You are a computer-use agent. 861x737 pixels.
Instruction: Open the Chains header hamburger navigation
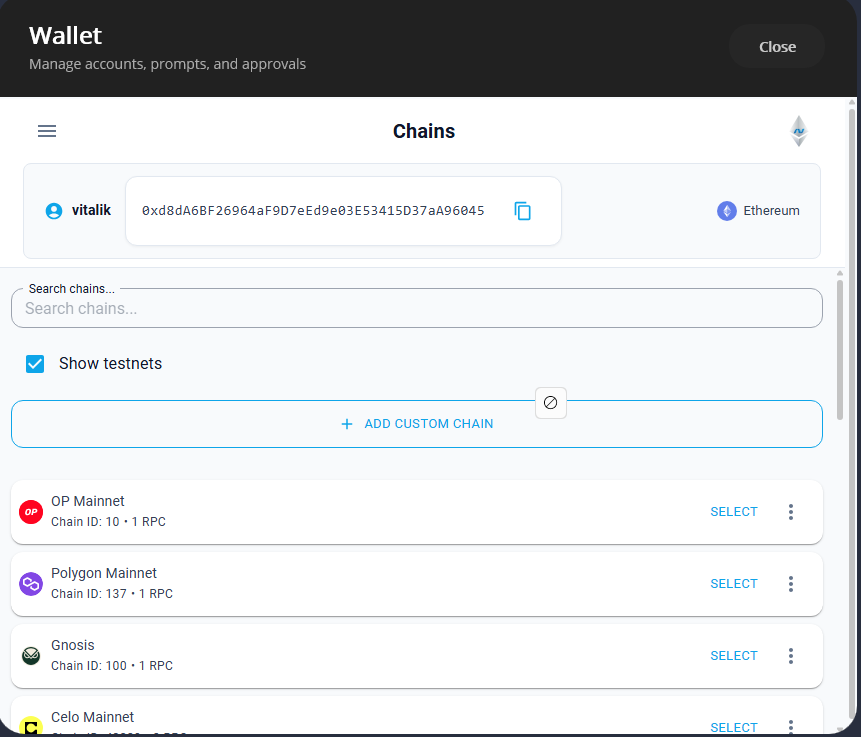click(46, 130)
